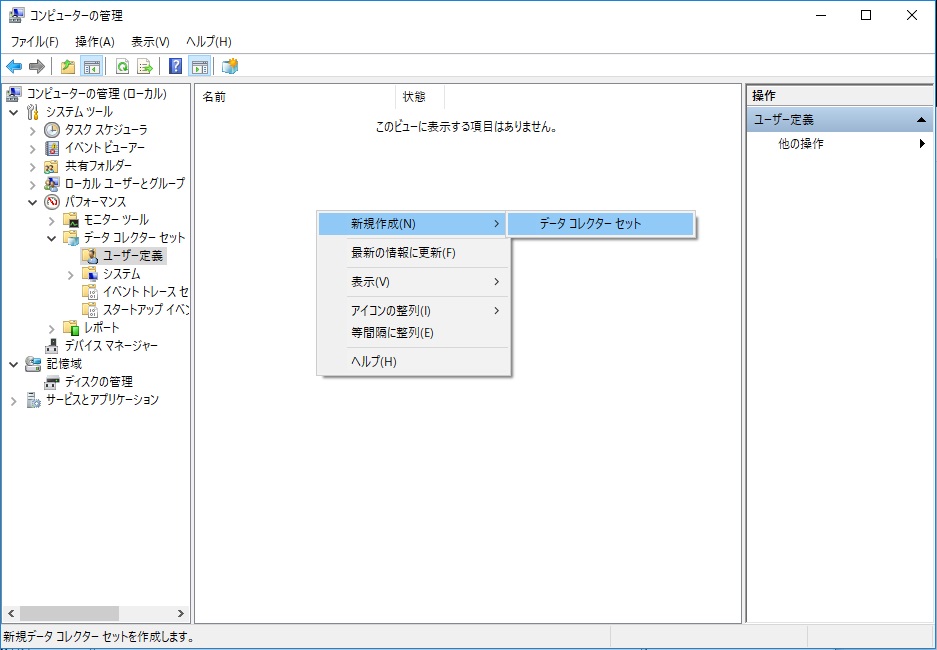Click the tree pane horizontal scrollbar right arrow
Image resolution: width=937 pixels, height=650 pixels.
(x=181, y=613)
